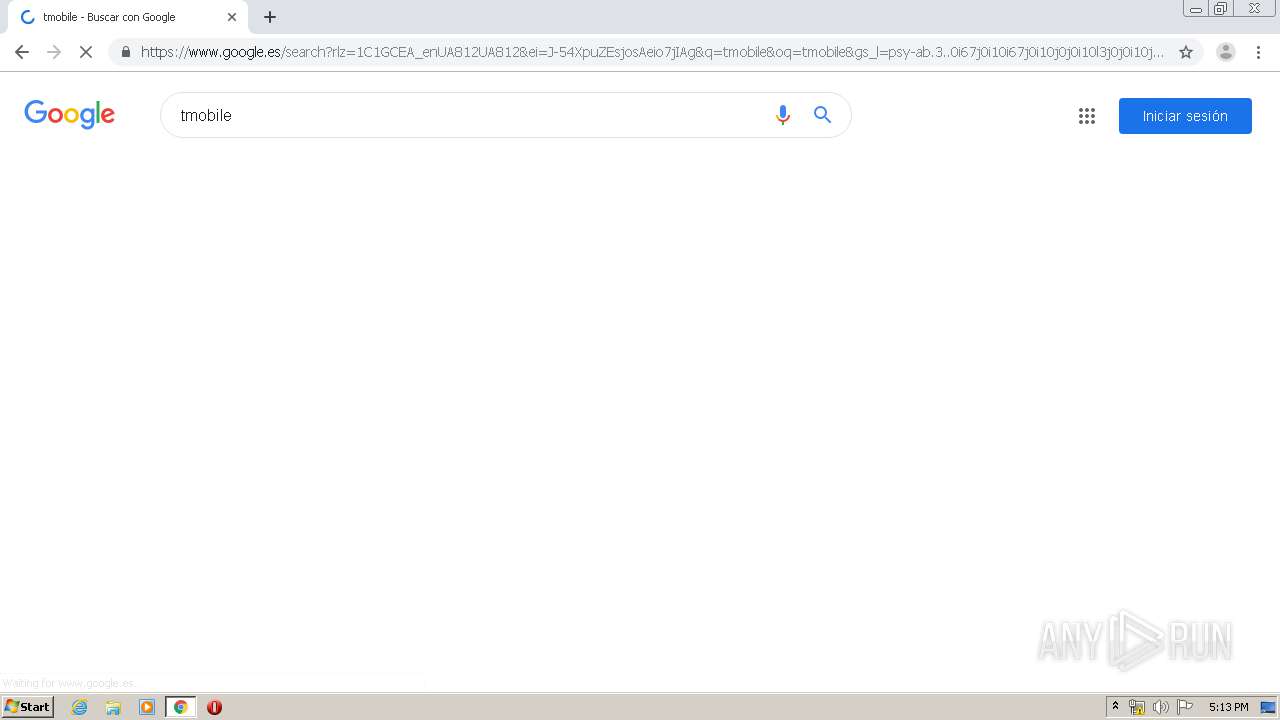Open the Chrome three-dot menu
The height and width of the screenshot is (720, 1280).
(x=1258, y=52)
